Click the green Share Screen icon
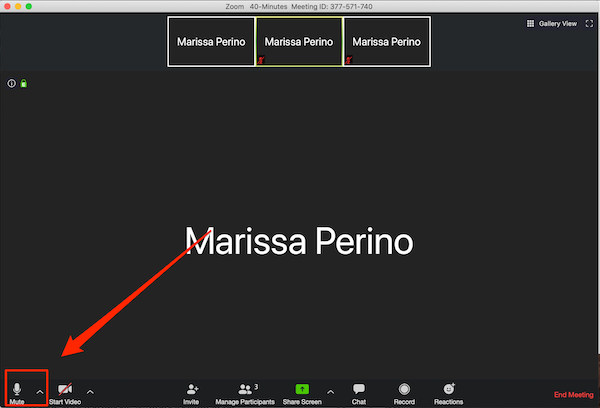This screenshot has width=600, height=408. coord(301,389)
